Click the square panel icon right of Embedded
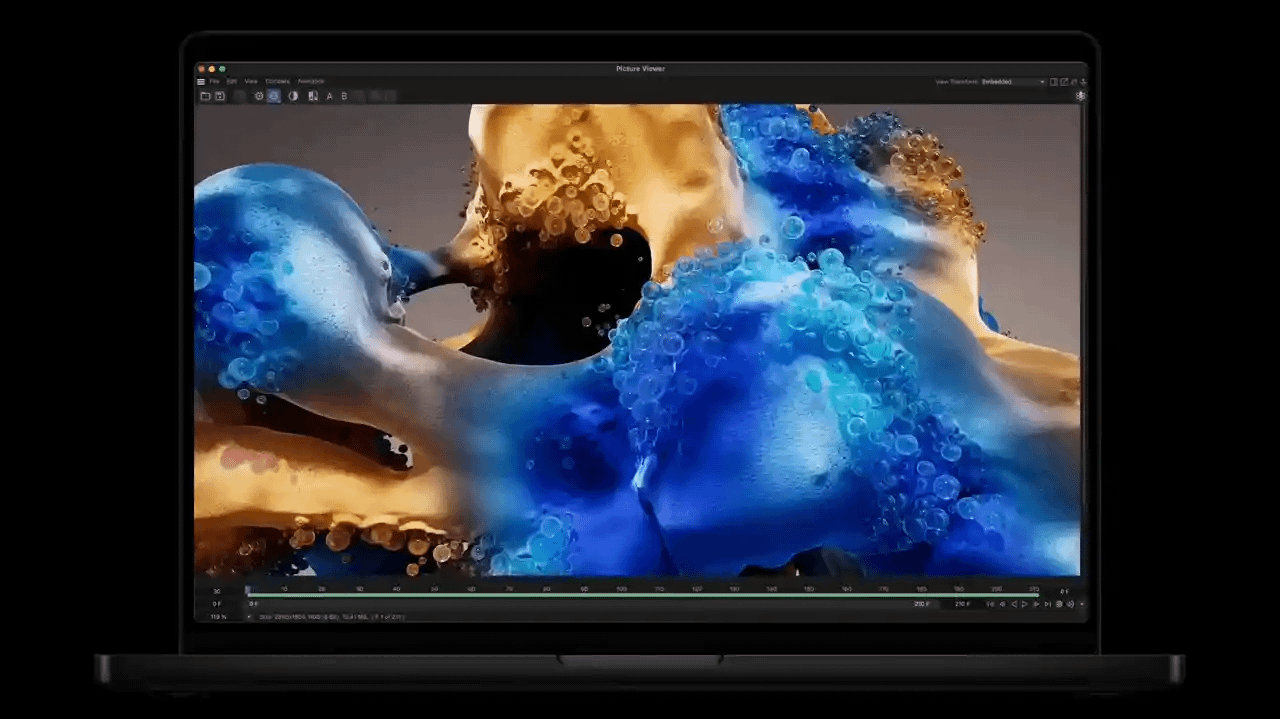 pos(1054,82)
